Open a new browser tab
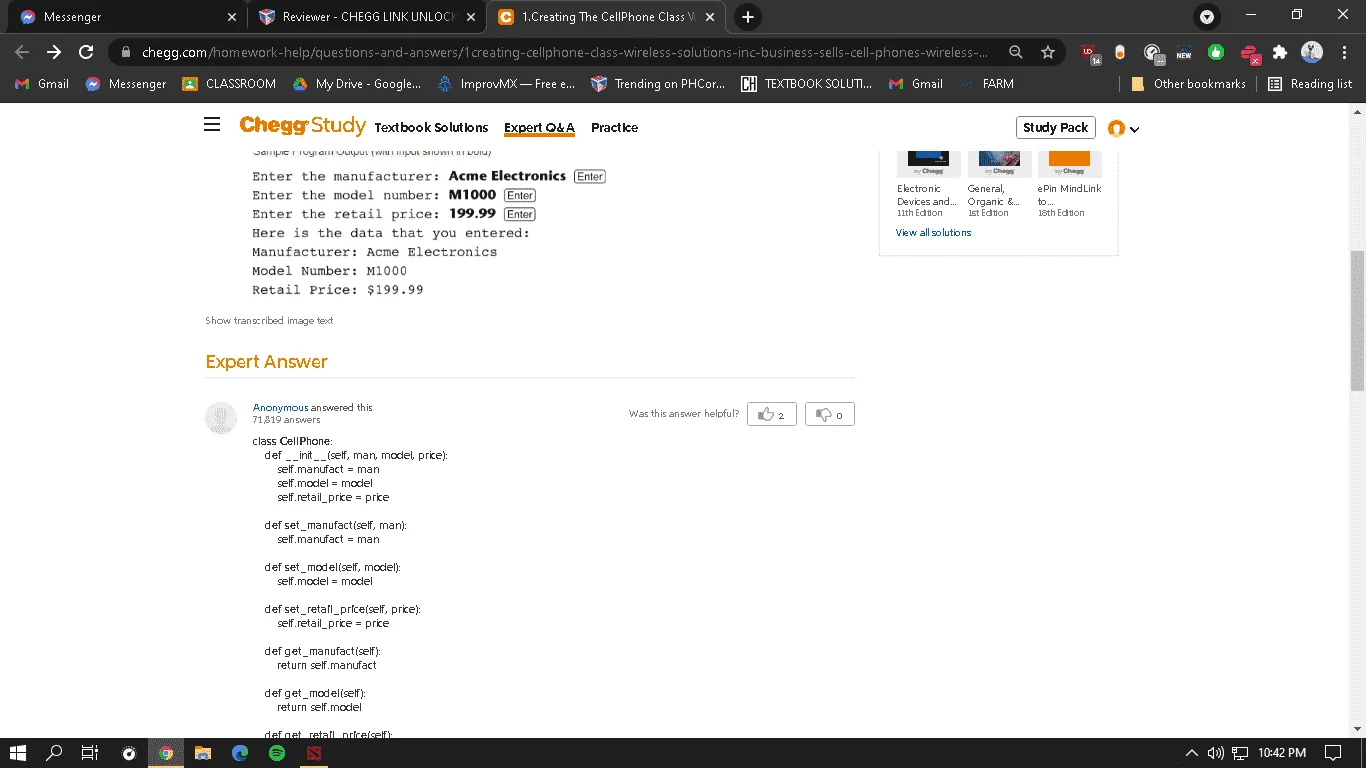This screenshot has height=768, width=1366. pyautogui.click(x=747, y=17)
